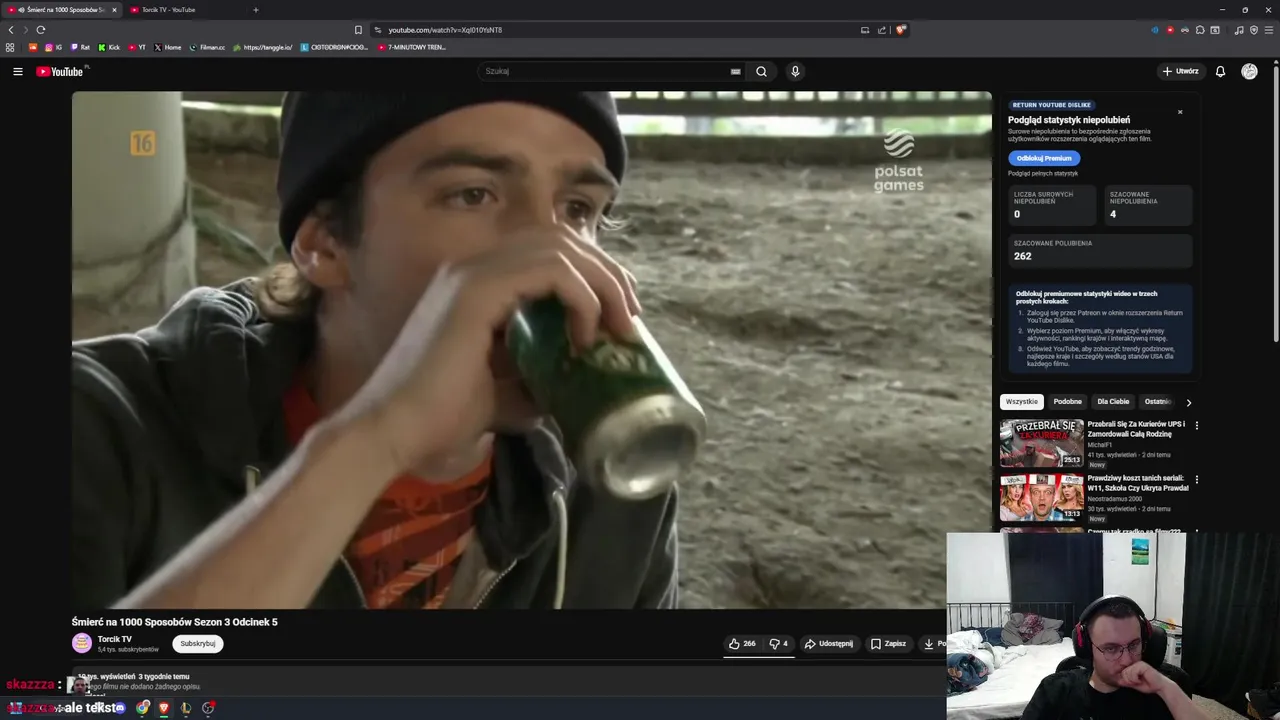Screen dimensions: 1280x720
Task: Open a new browser tab with plus
Action: click(x=255, y=10)
